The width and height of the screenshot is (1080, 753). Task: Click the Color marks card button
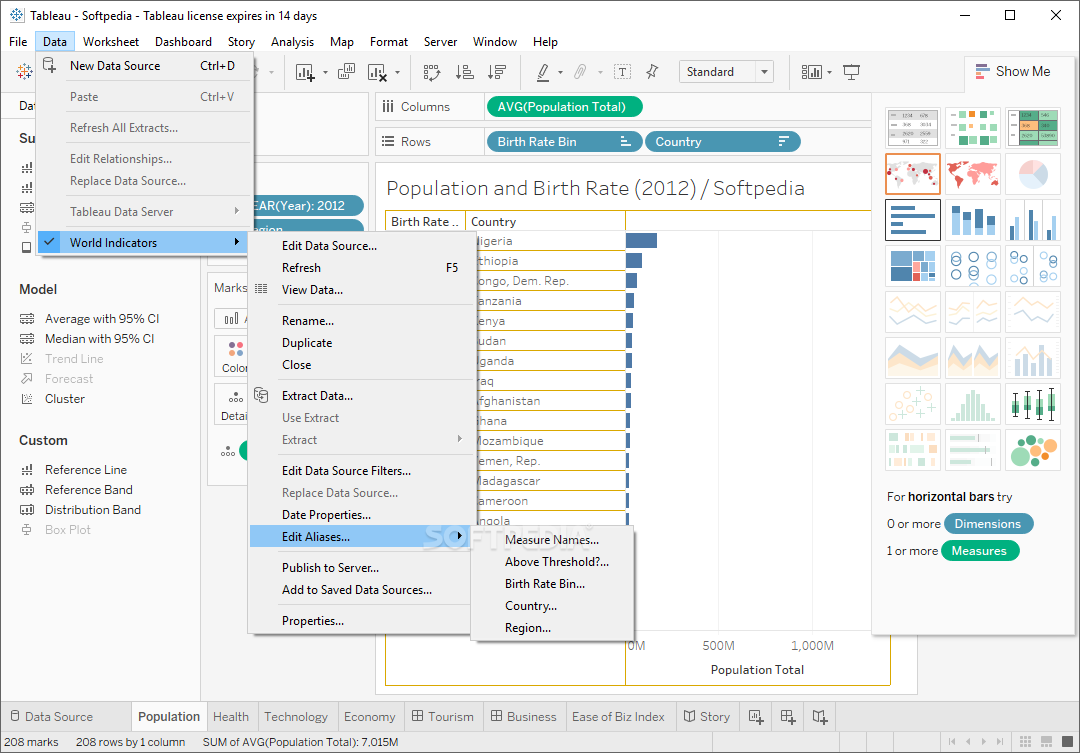click(231, 356)
